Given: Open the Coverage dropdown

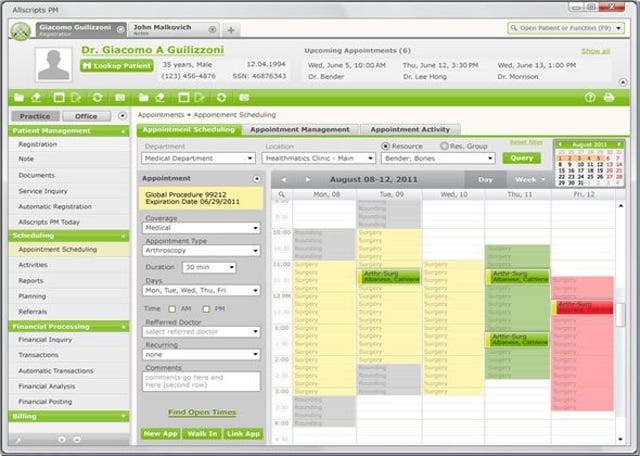Looking at the screenshot, I should tap(201, 228).
